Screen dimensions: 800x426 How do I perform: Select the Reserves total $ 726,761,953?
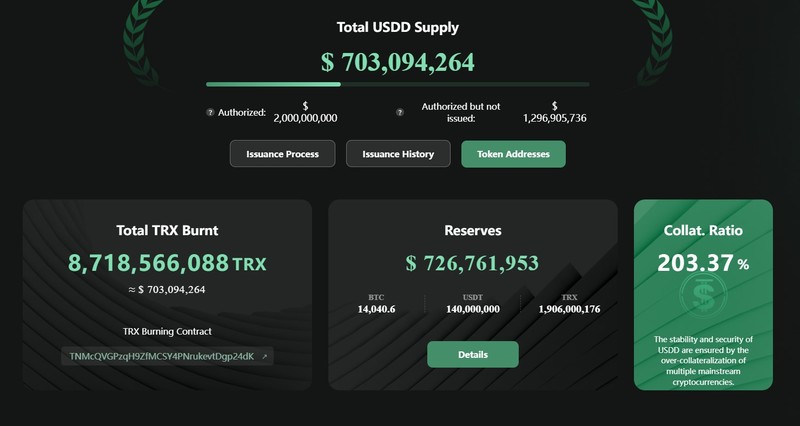472,263
